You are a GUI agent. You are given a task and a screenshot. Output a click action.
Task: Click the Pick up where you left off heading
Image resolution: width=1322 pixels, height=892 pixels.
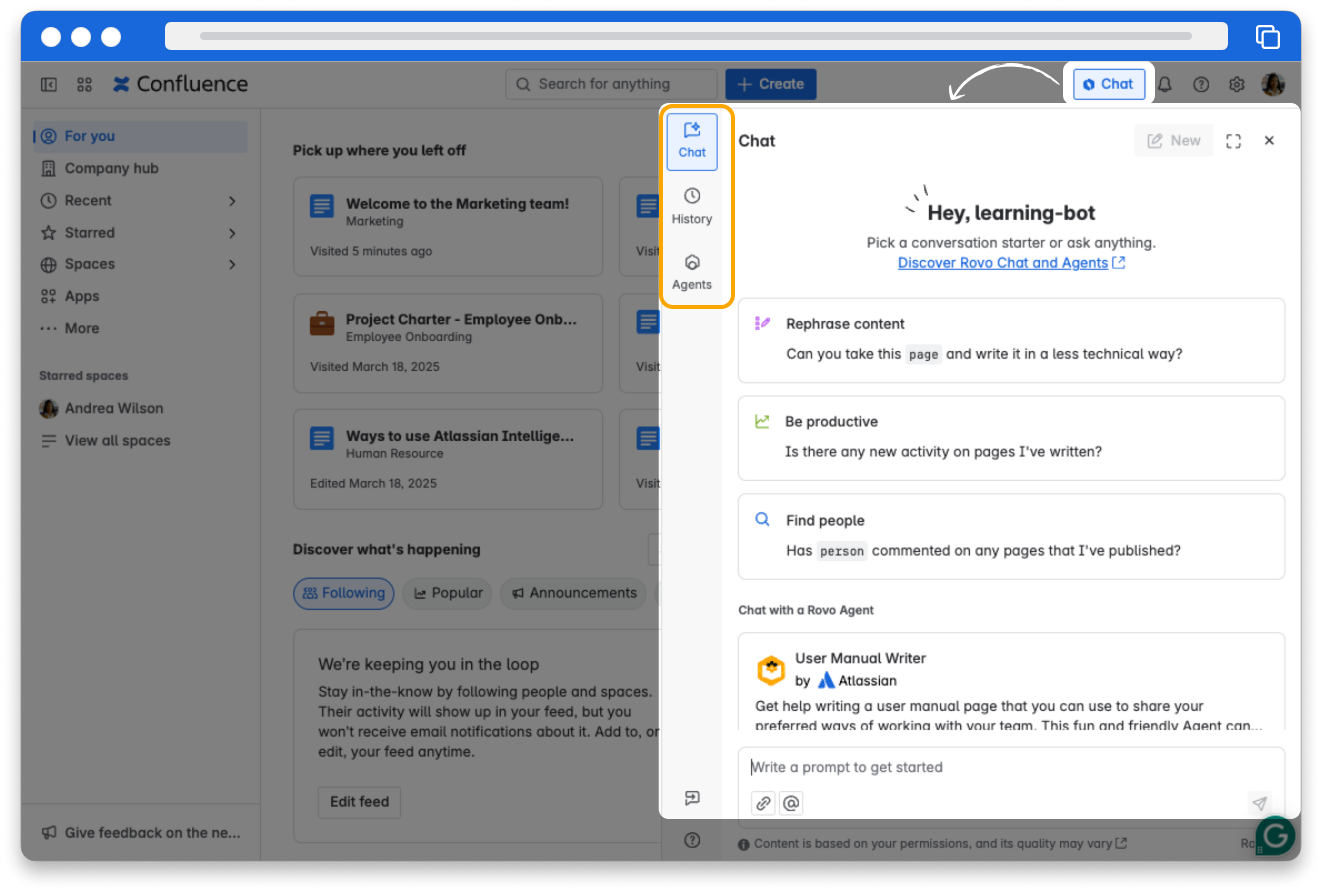[380, 151]
